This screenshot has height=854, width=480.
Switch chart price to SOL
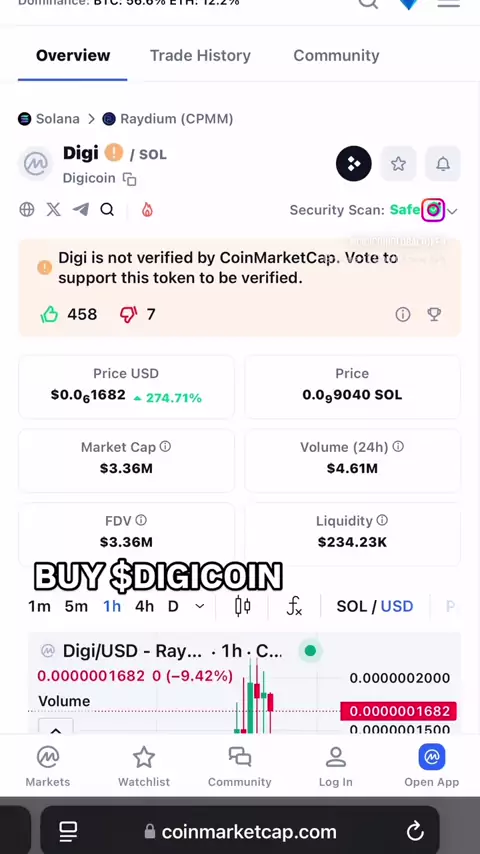pos(351,606)
